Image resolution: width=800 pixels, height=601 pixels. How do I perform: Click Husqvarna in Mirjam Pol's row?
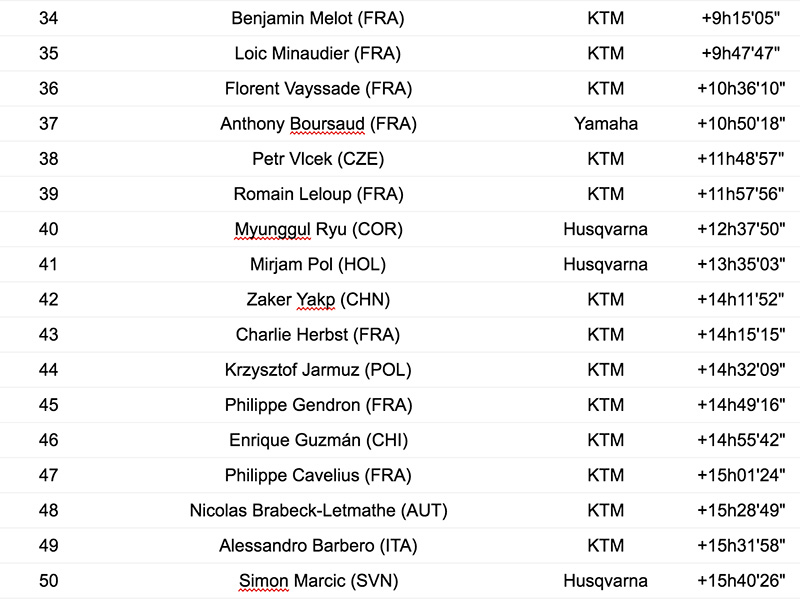(605, 265)
